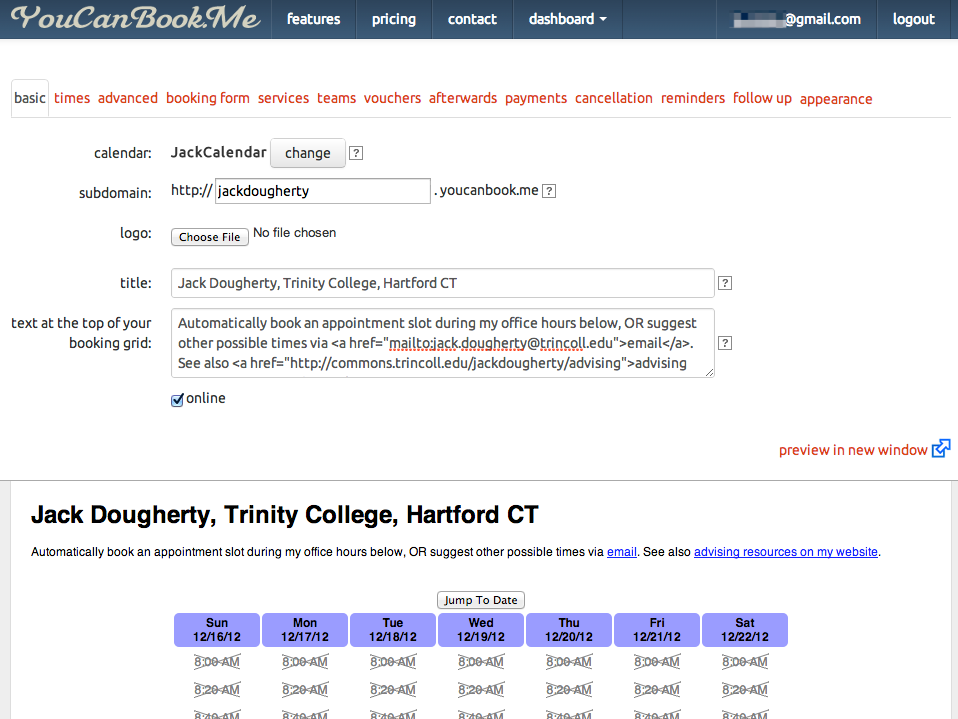Screen dimensions: 958x719
Task: Click the 8:00 AM slot under Wednesday
Action: pos(481,662)
